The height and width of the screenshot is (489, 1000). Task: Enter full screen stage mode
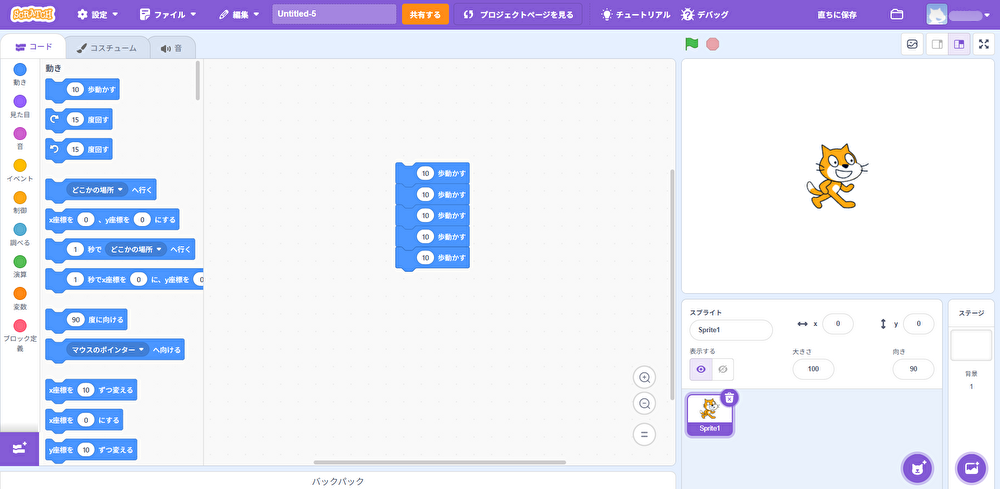coord(983,45)
